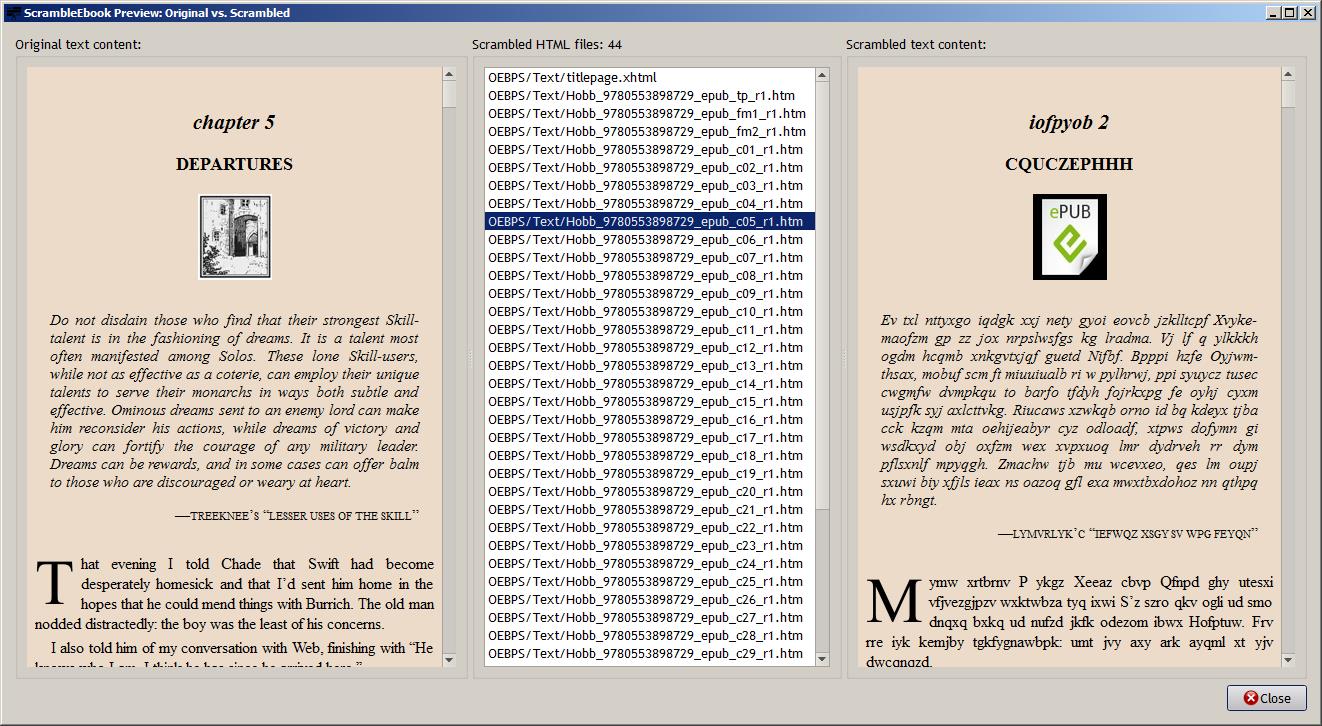This screenshot has height=726, width=1322.
Task: Click the up arrow of scrambled text scrollbar
Action: click(x=1287, y=75)
